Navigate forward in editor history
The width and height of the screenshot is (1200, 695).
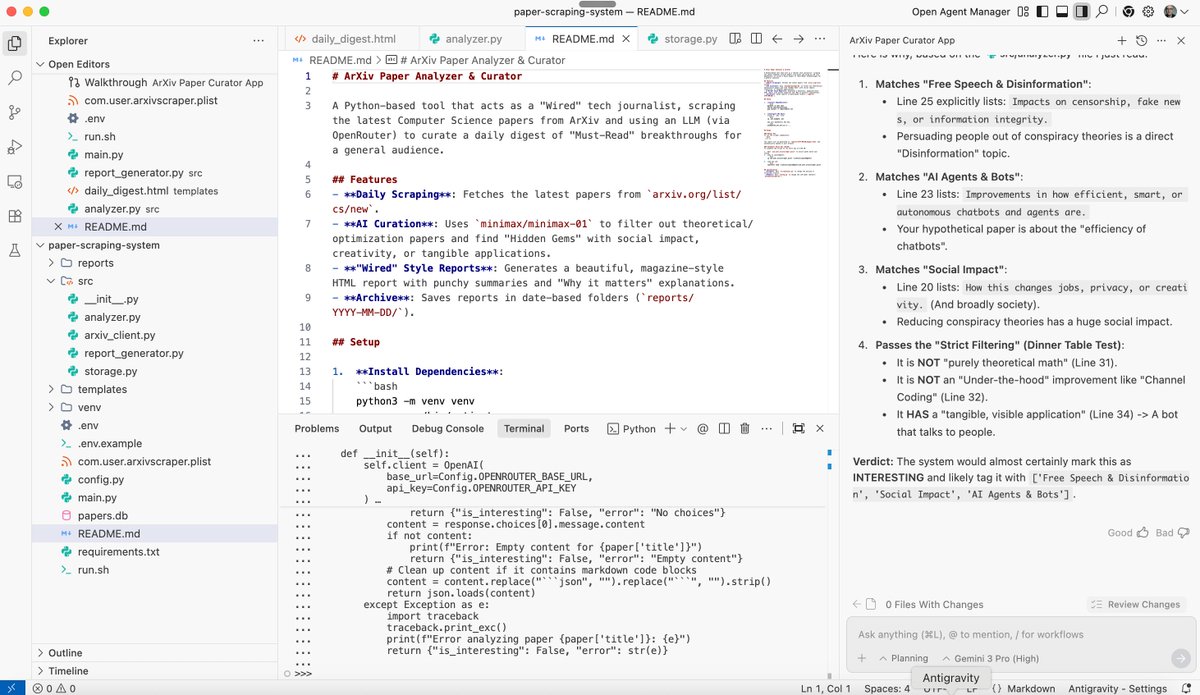798,39
